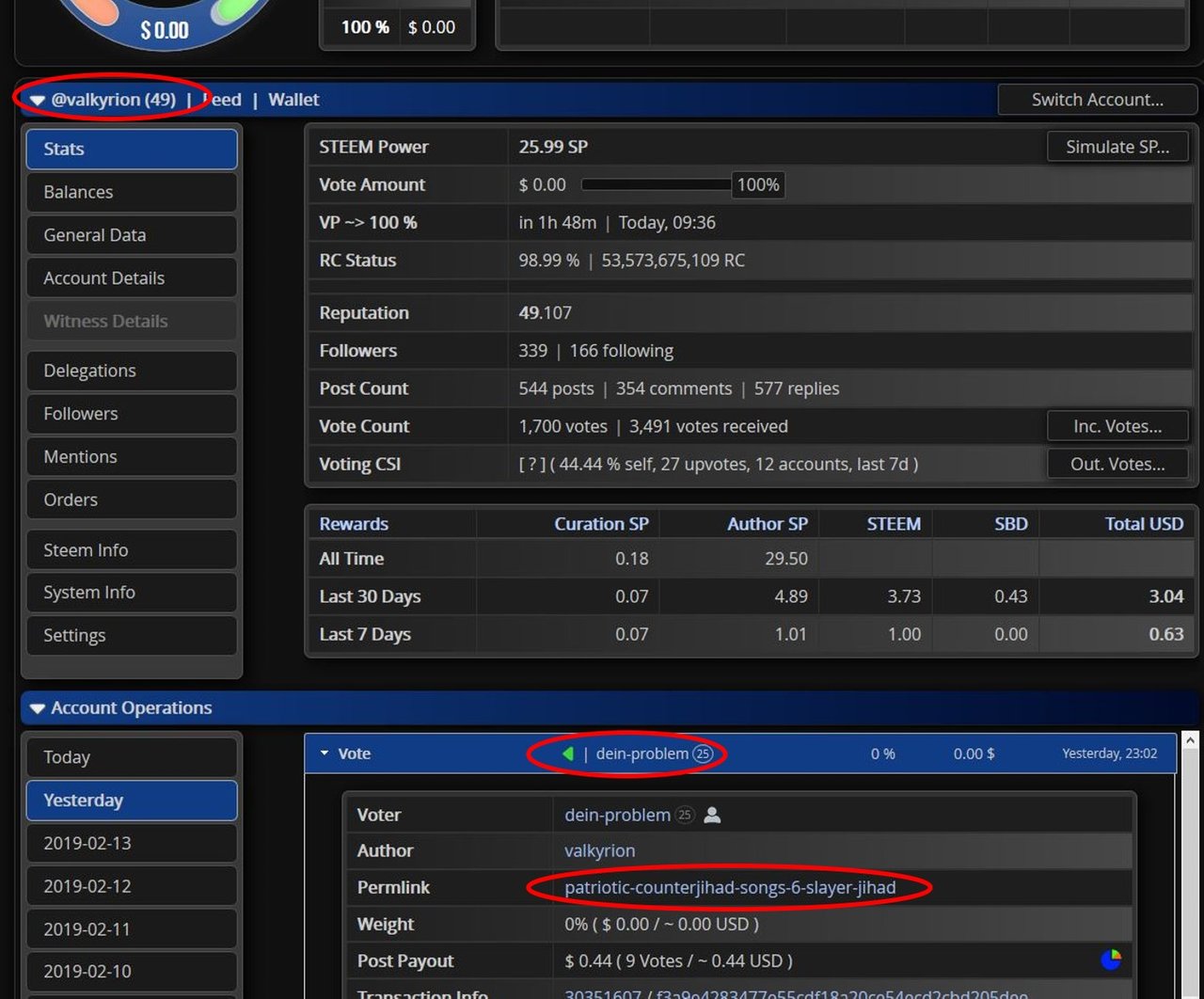Open the Settings tab
Screen dimensions: 1204x999
pyautogui.click(x=132, y=636)
